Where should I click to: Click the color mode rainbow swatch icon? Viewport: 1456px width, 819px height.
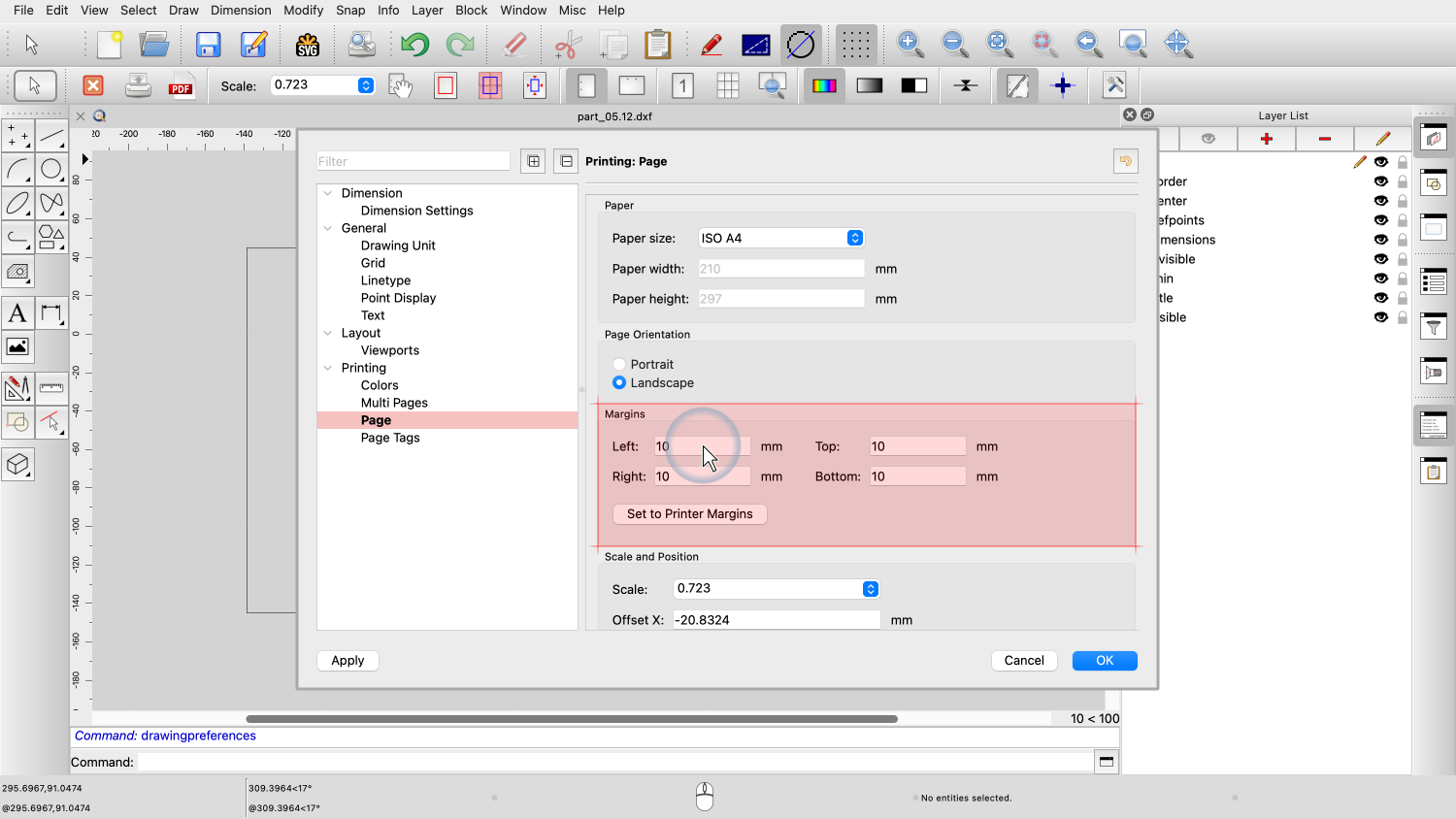(x=824, y=86)
